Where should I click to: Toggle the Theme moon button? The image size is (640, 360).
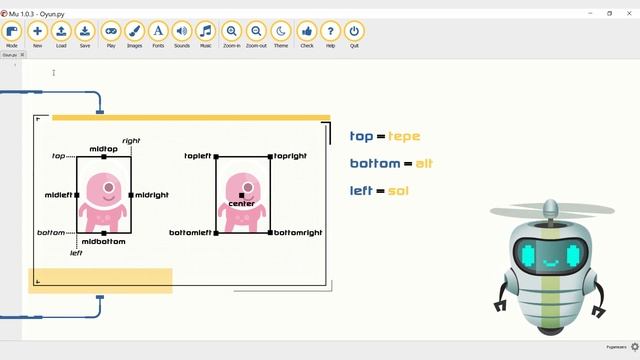pyautogui.click(x=281, y=35)
